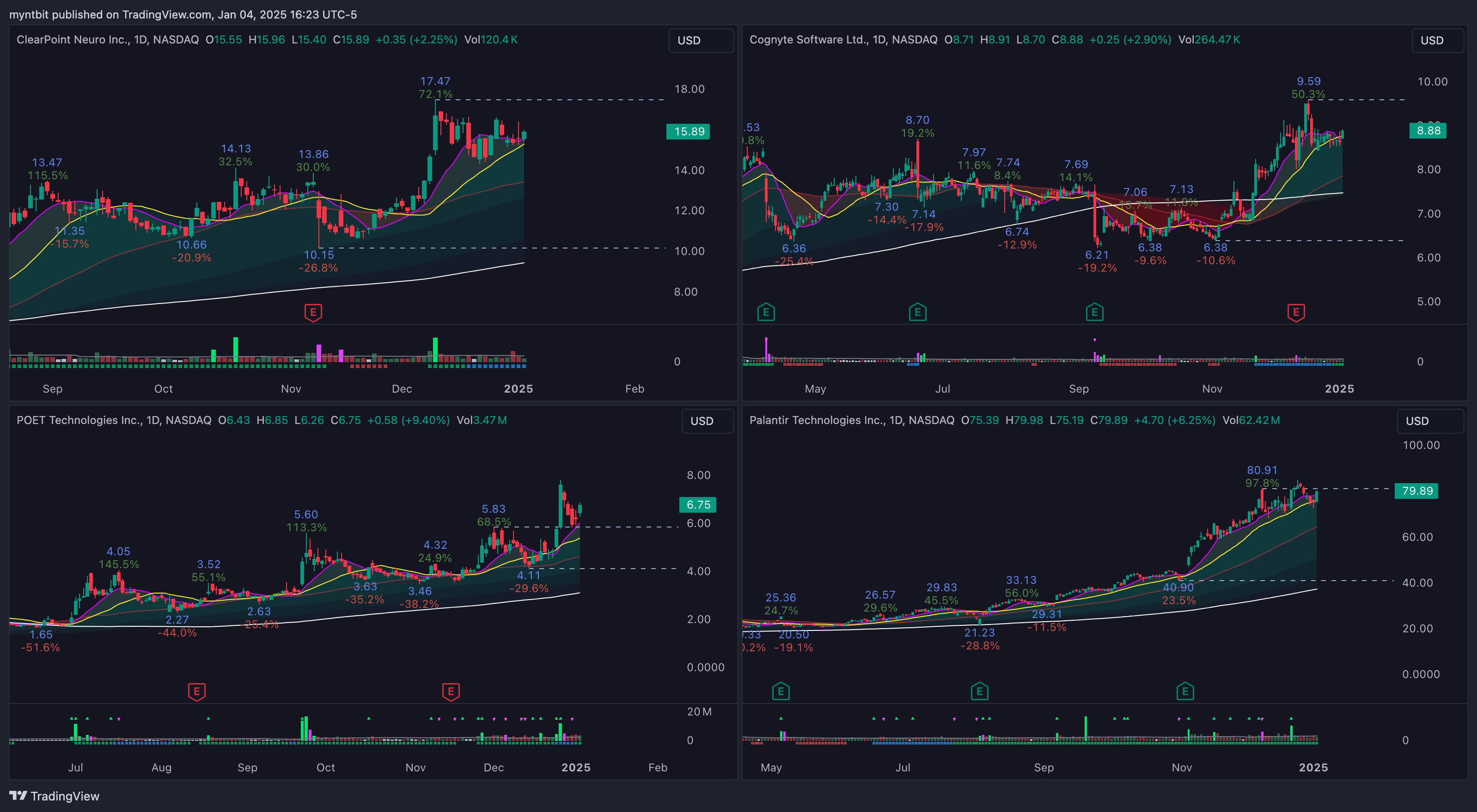Click ClearPoint low label 10.15
The width and height of the screenshot is (1477, 812).
coord(319,255)
